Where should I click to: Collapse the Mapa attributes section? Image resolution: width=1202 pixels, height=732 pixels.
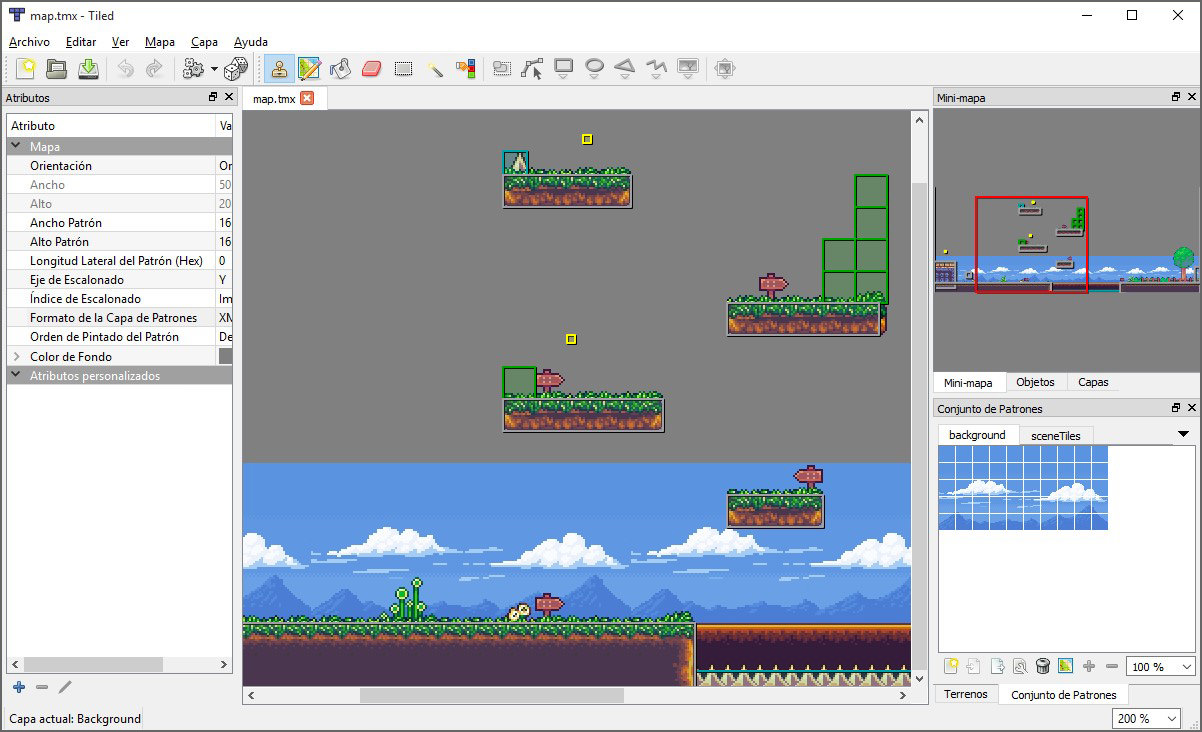(14, 145)
